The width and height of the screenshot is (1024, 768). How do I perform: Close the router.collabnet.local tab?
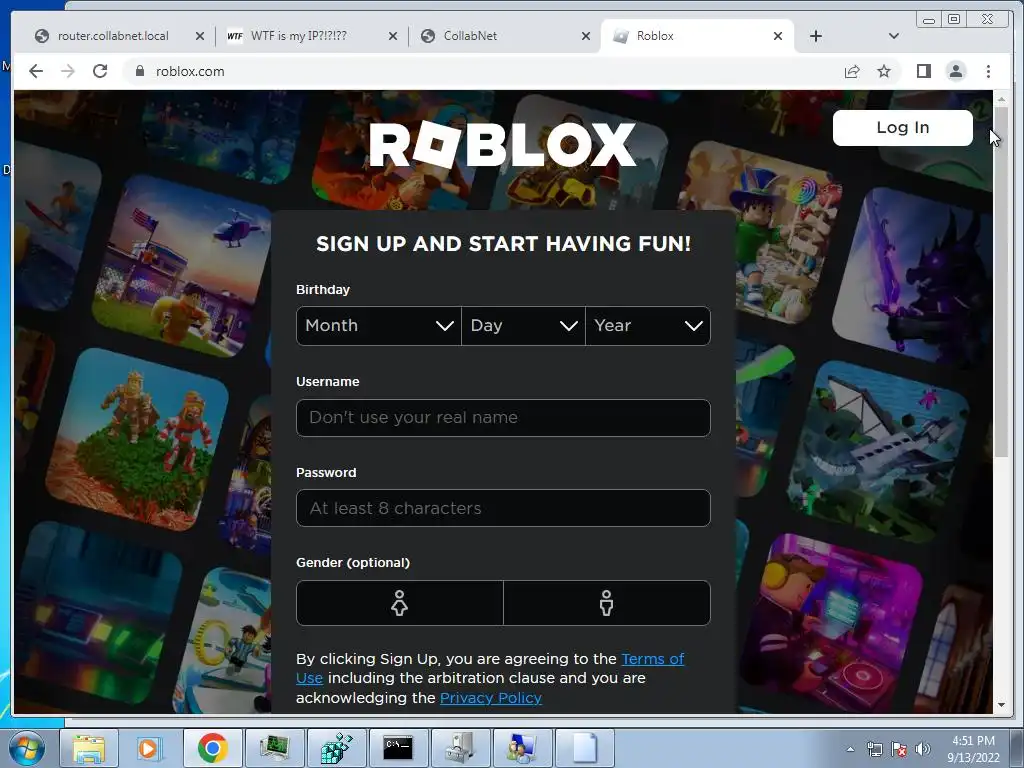200,36
